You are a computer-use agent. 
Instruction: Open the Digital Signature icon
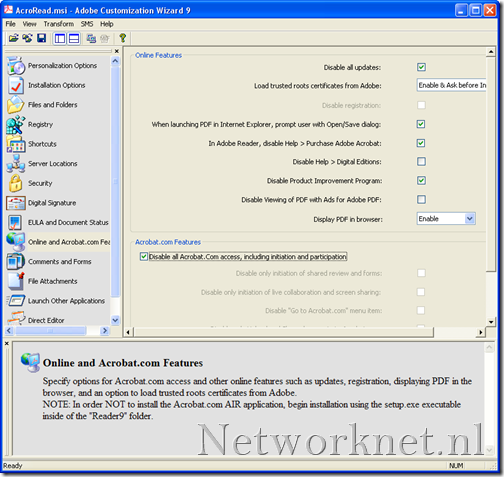click(x=16, y=203)
